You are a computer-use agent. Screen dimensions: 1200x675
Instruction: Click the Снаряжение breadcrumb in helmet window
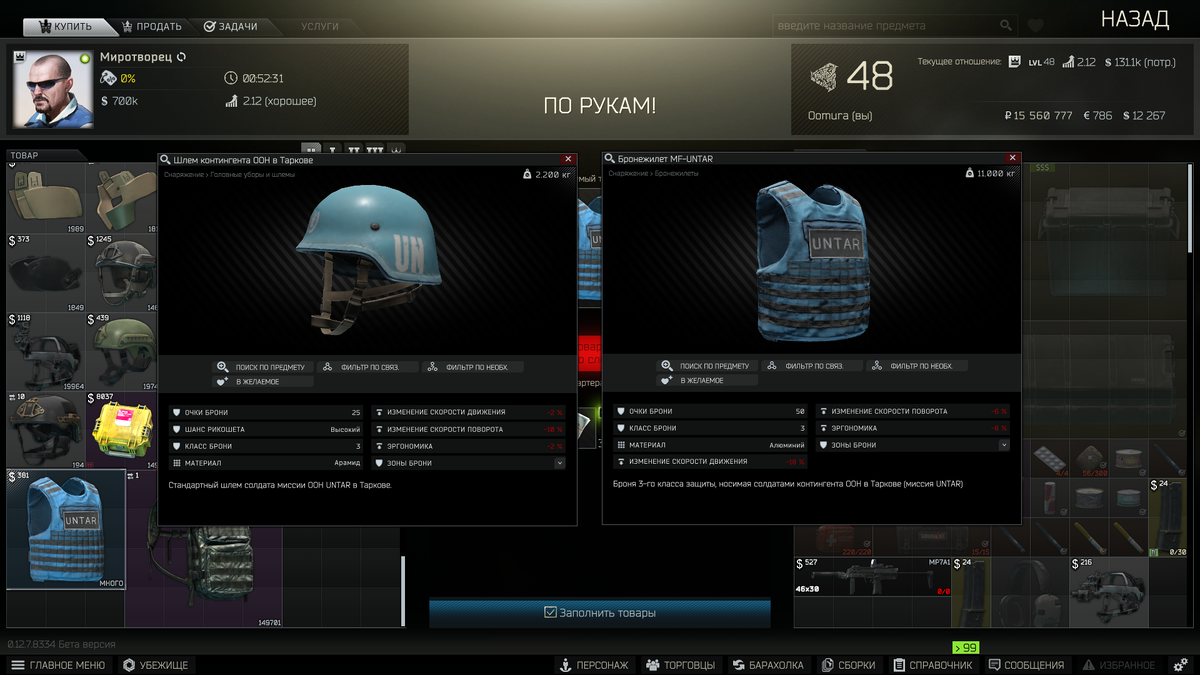(x=183, y=175)
